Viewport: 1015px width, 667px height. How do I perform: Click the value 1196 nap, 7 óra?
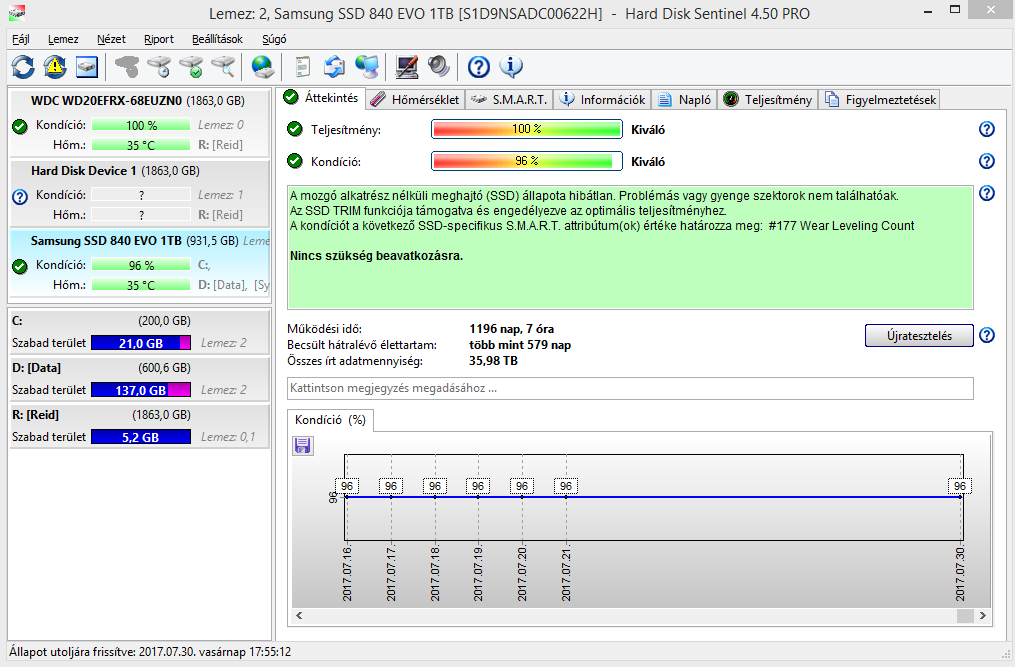511,329
